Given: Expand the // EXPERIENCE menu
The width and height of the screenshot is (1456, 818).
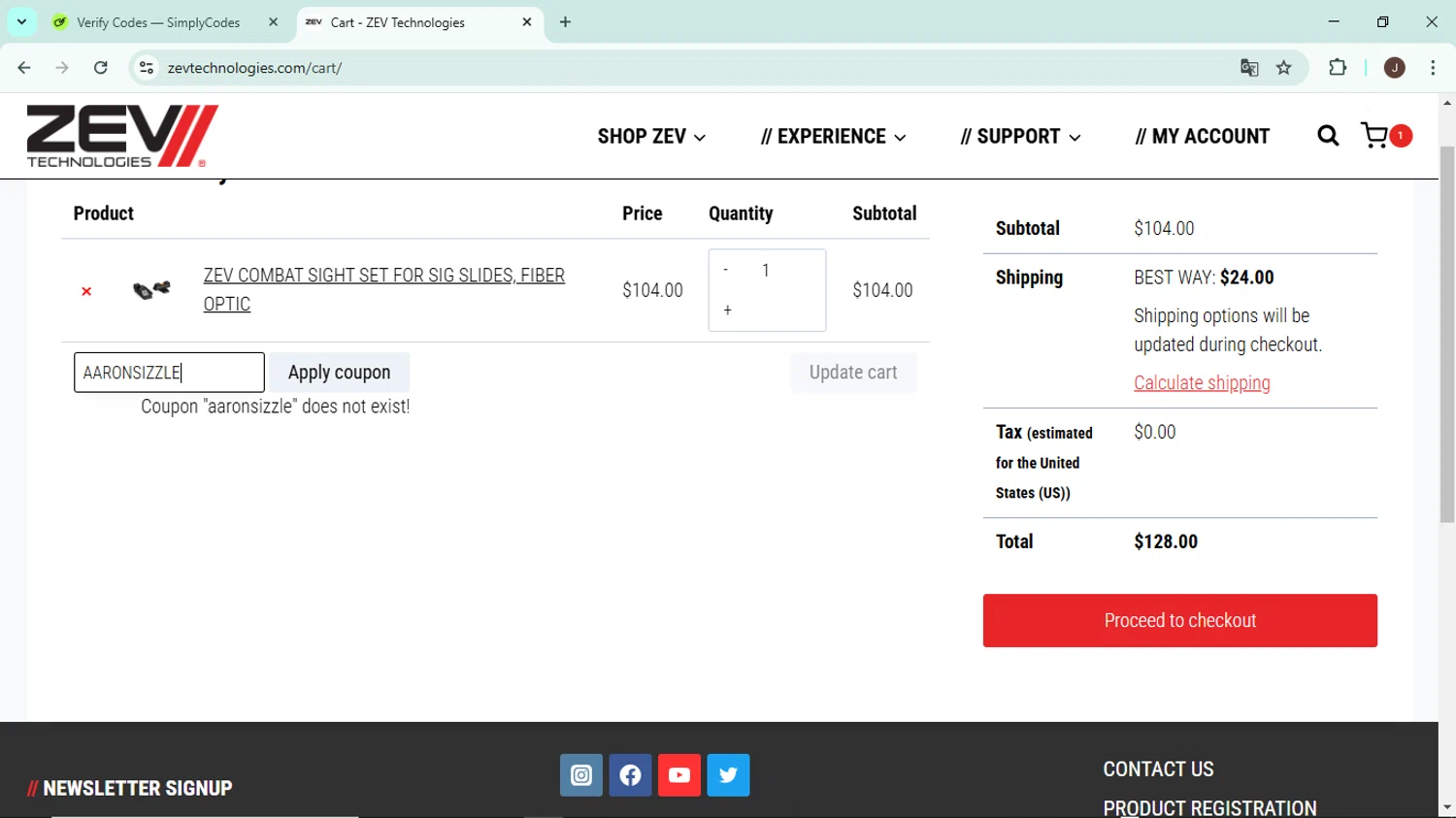Looking at the screenshot, I should [x=834, y=137].
